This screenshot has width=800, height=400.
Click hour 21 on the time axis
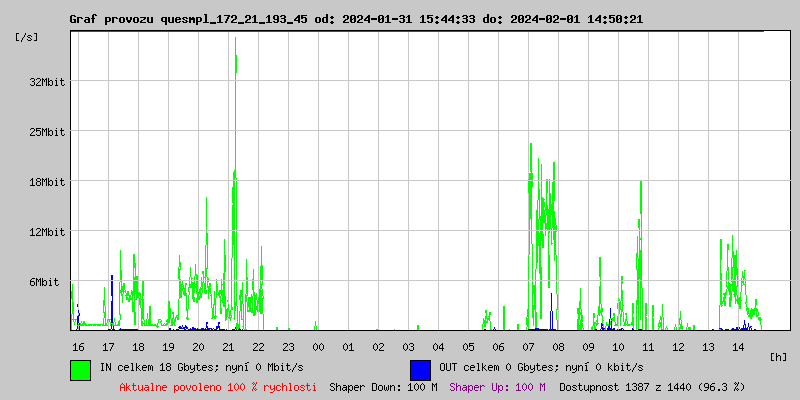pyautogui.click(x=228, y=346)
